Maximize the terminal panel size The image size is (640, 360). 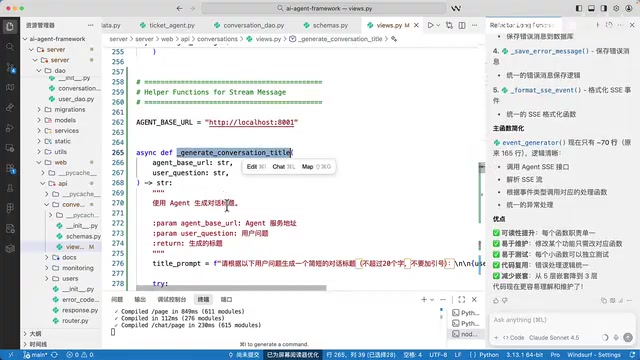(x=462, y=300)
